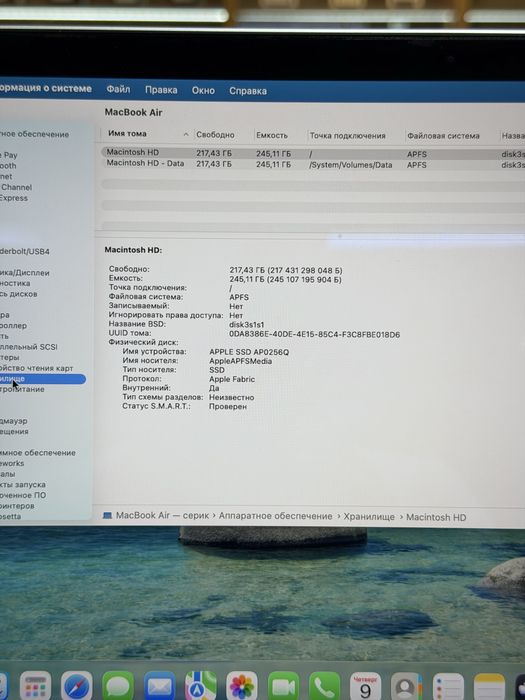Sort by Свободно column header
Screen dimensions: 525x700
pyautogui.click(x=215, y=134)
